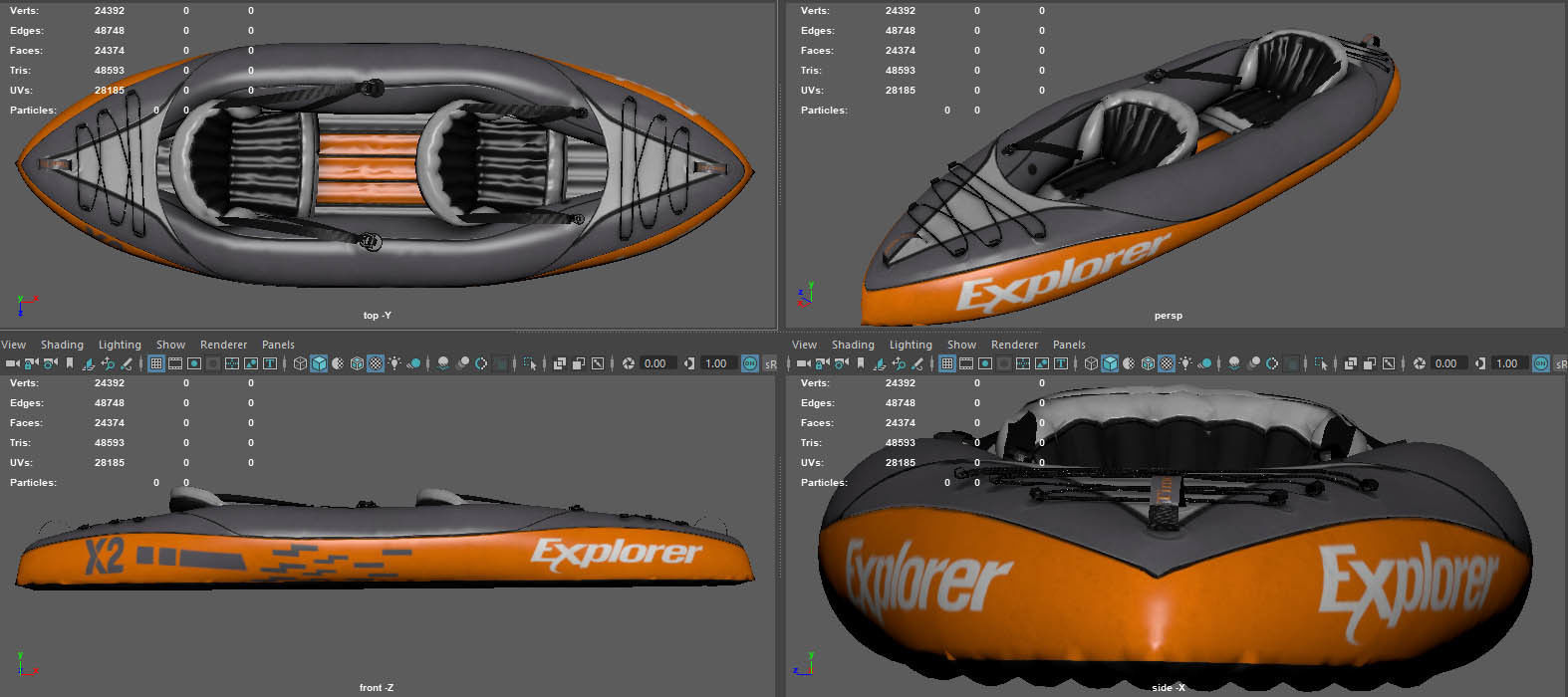Toggle Safe Title icon in front -Z panel

pyautogui.click(x=270, y=363)
